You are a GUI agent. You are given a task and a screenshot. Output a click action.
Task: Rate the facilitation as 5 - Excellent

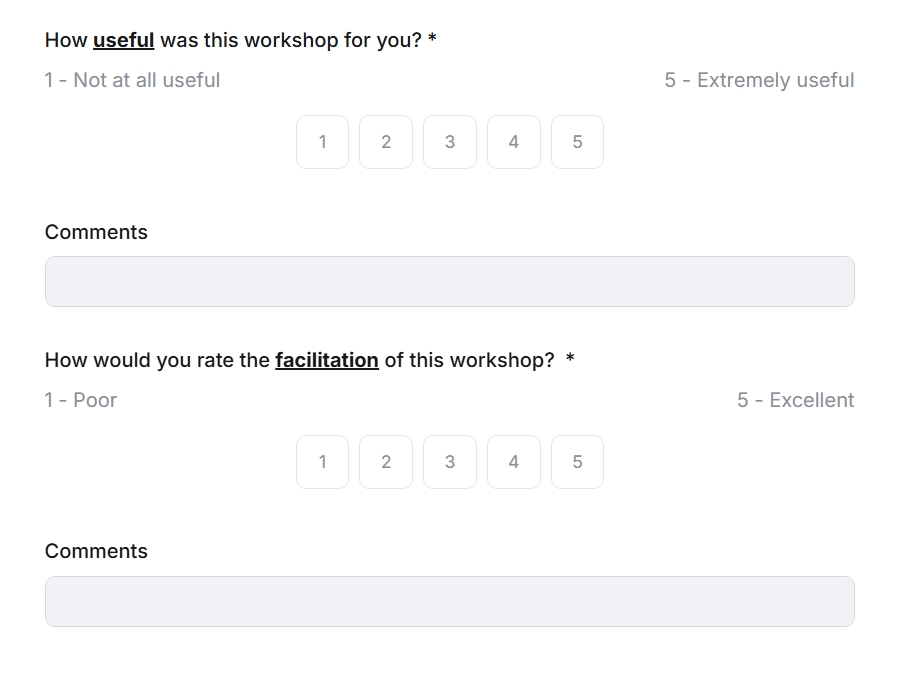[578, 462]
